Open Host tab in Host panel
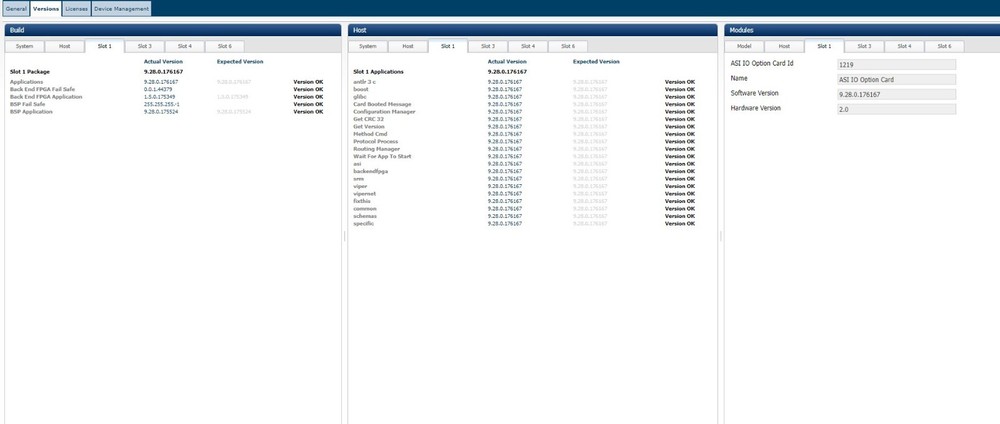Screen dimensions: 1000x424 click(408, 46)
